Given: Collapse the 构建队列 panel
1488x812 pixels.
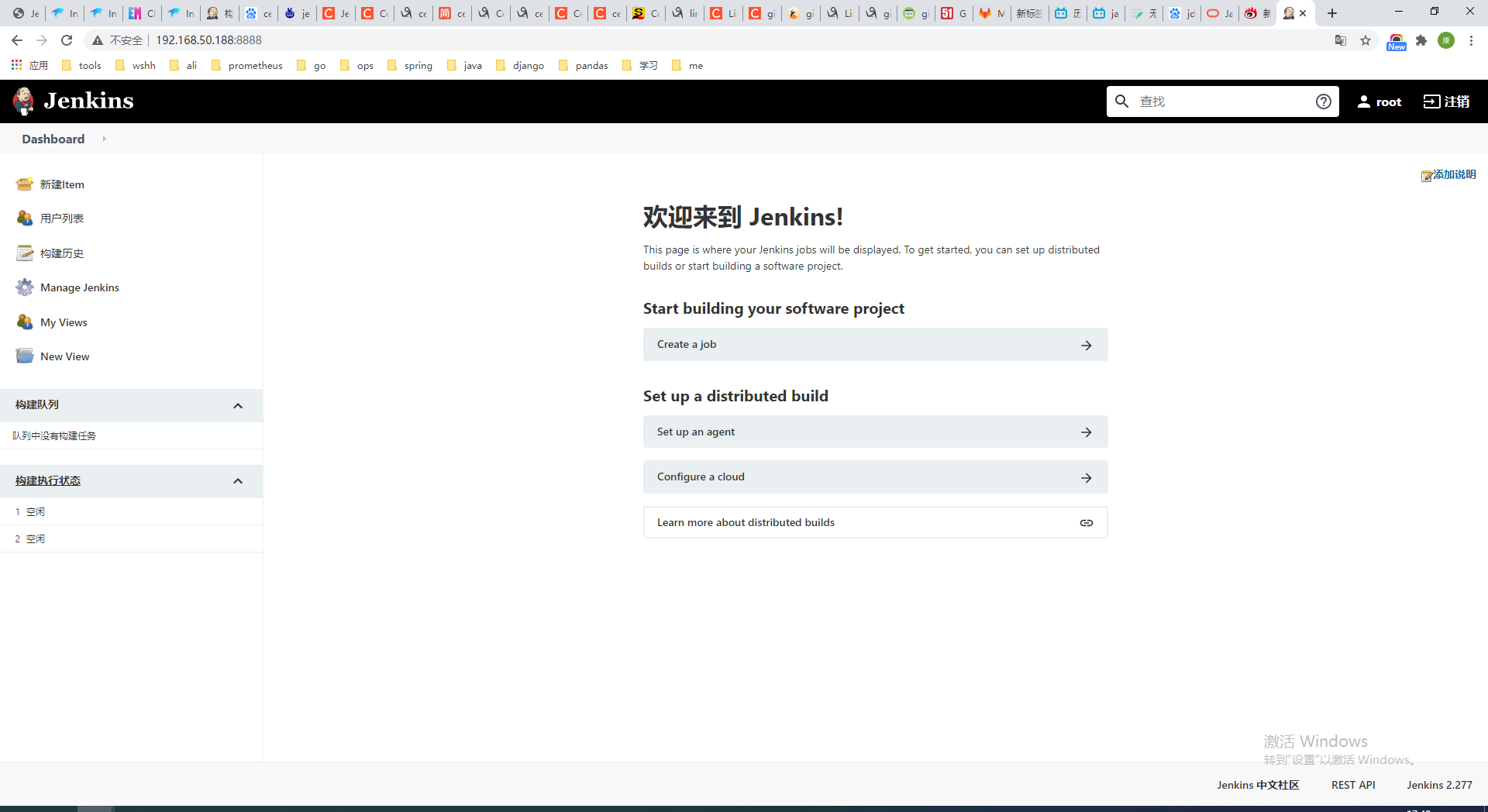Looking at the screenshot, I should [x=238, y=406].
